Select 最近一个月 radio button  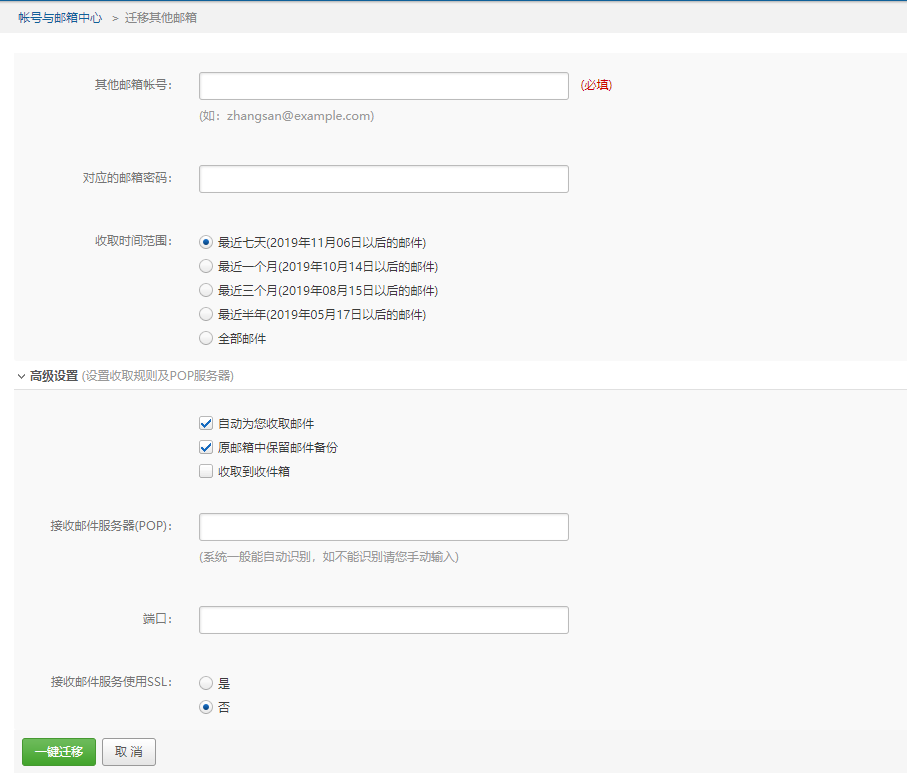[x=206, y=266]
